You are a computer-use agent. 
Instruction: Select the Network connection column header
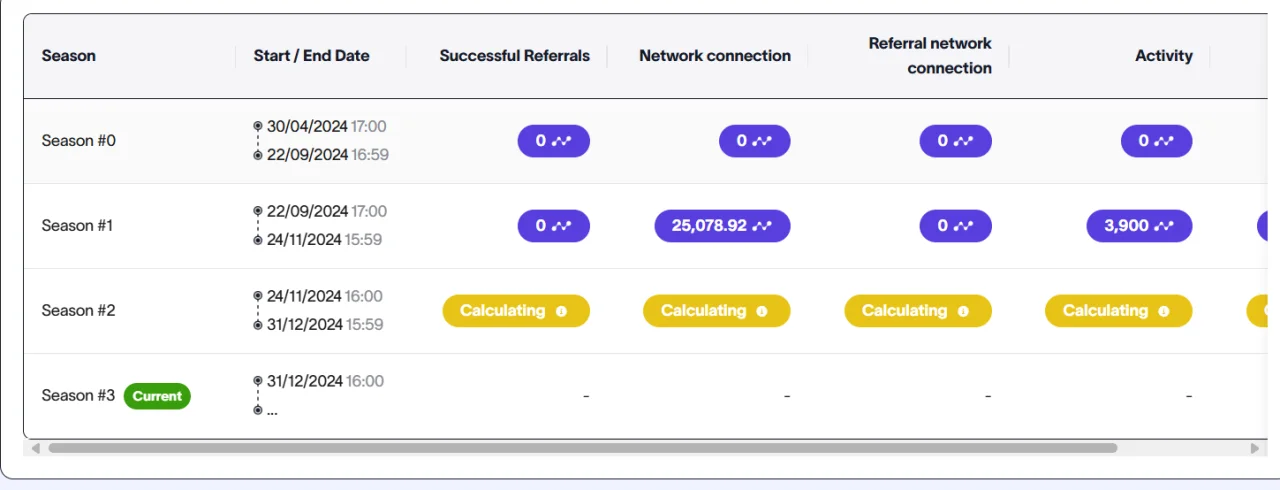pos(715,56)
